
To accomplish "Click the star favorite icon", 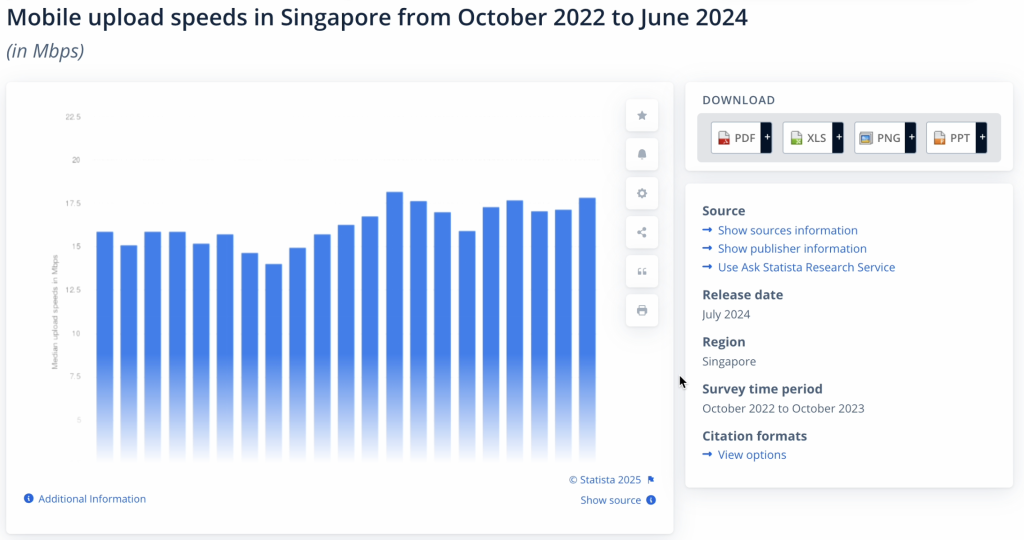I will (x=642, y=116).
